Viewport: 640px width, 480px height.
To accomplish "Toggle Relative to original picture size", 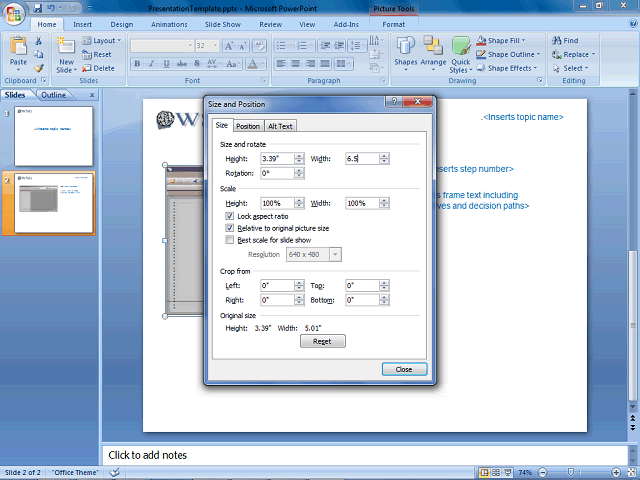I will point(230,228).
